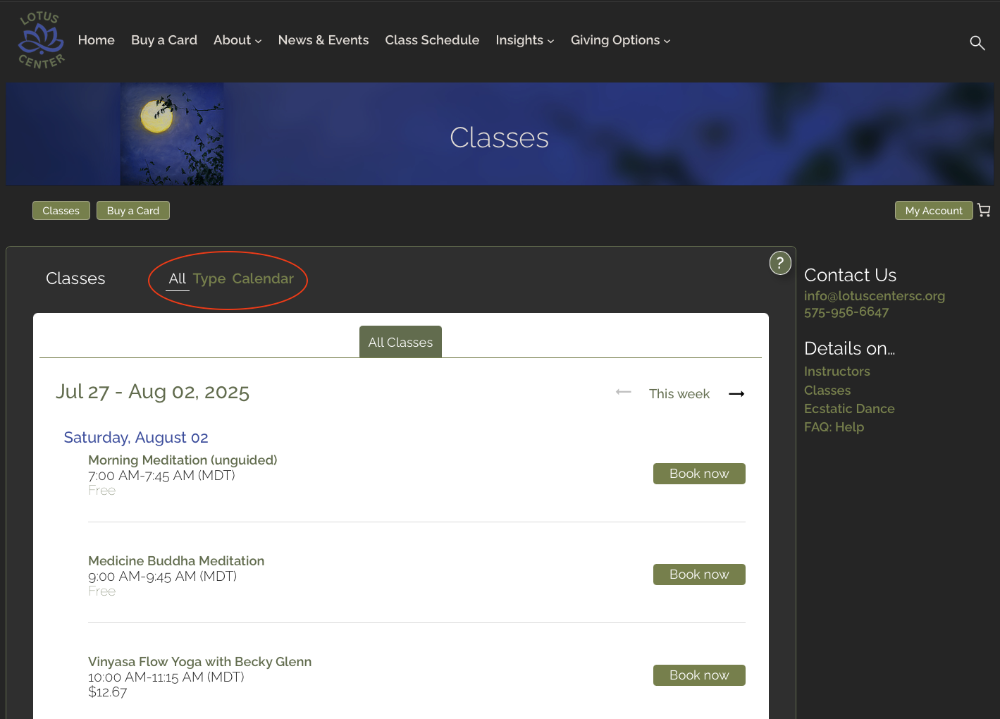Go to next week with right arrow
This screenshot has height=719, width=1000.
click(x=737, y=394)
